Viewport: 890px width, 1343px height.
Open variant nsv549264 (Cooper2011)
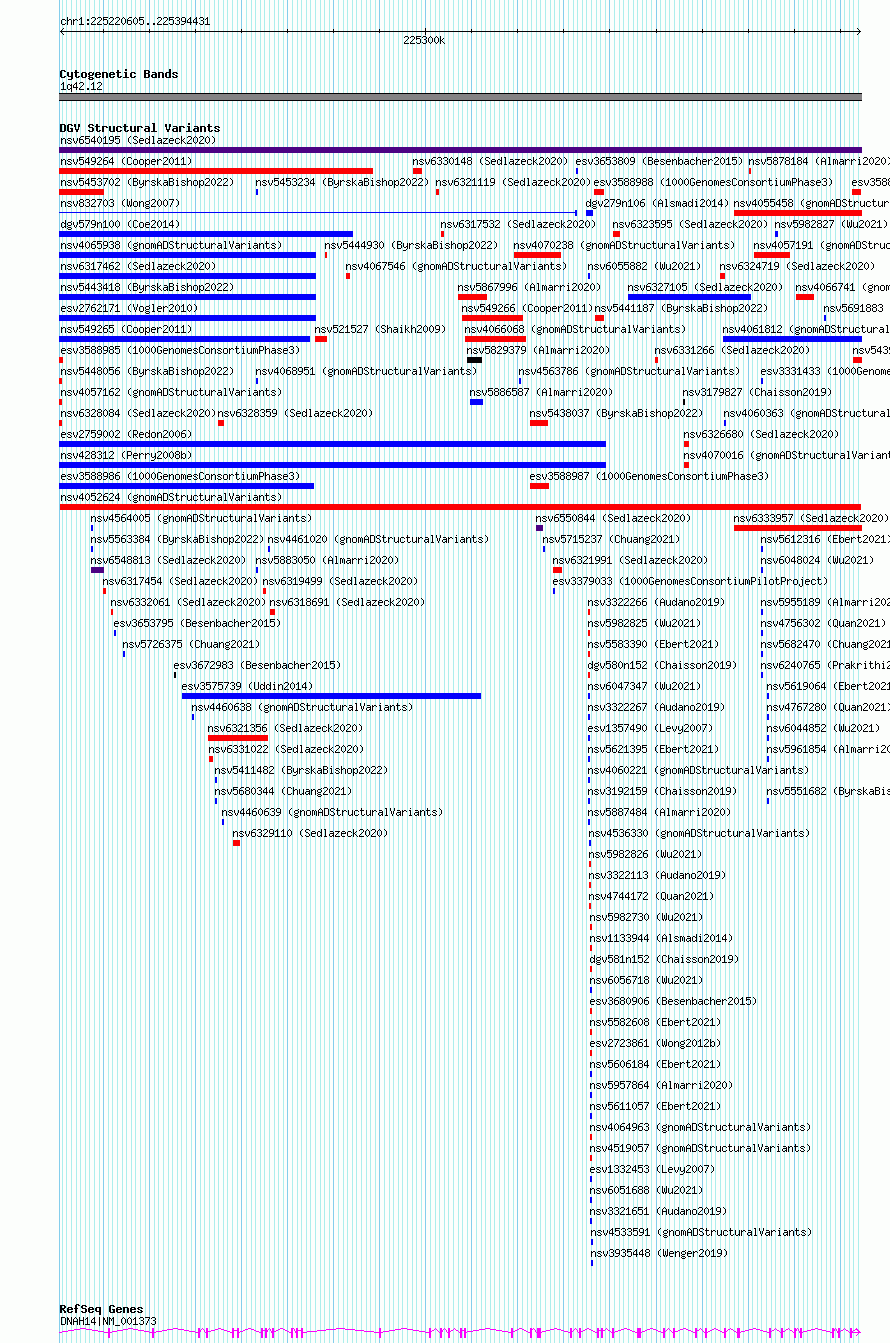[125, 161]
